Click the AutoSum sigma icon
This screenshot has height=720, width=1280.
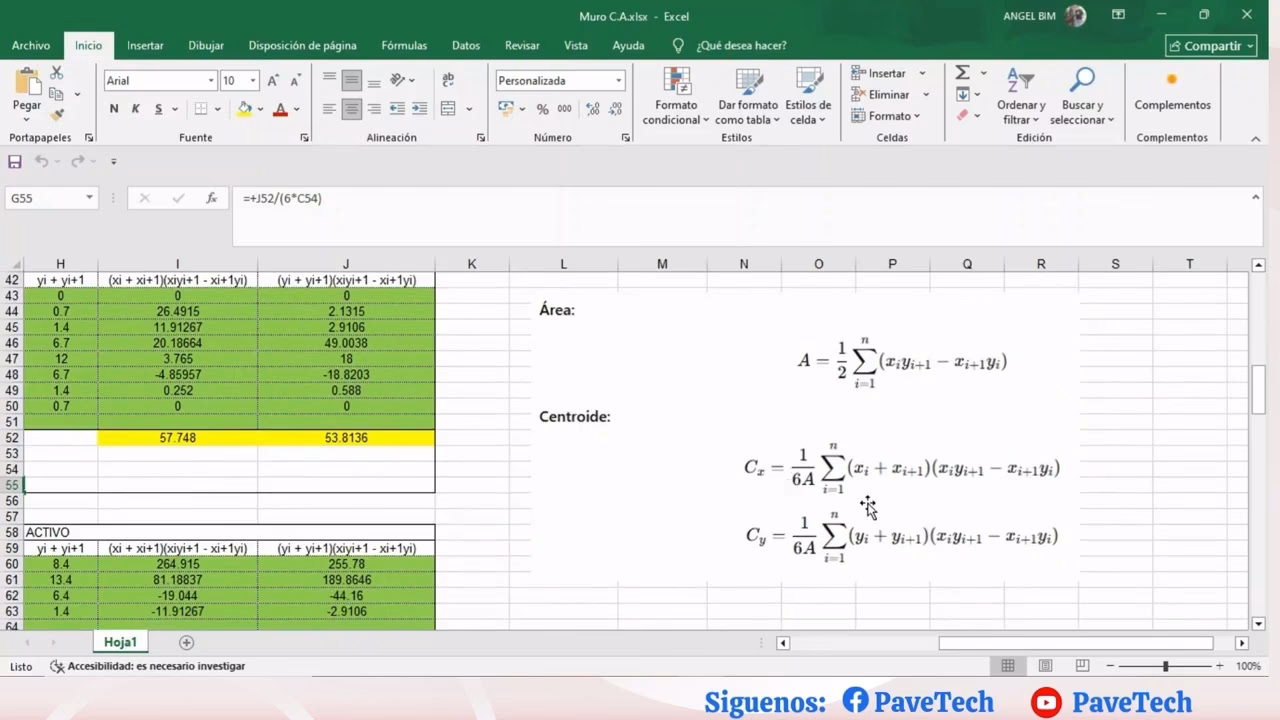[x=962, y=73]
